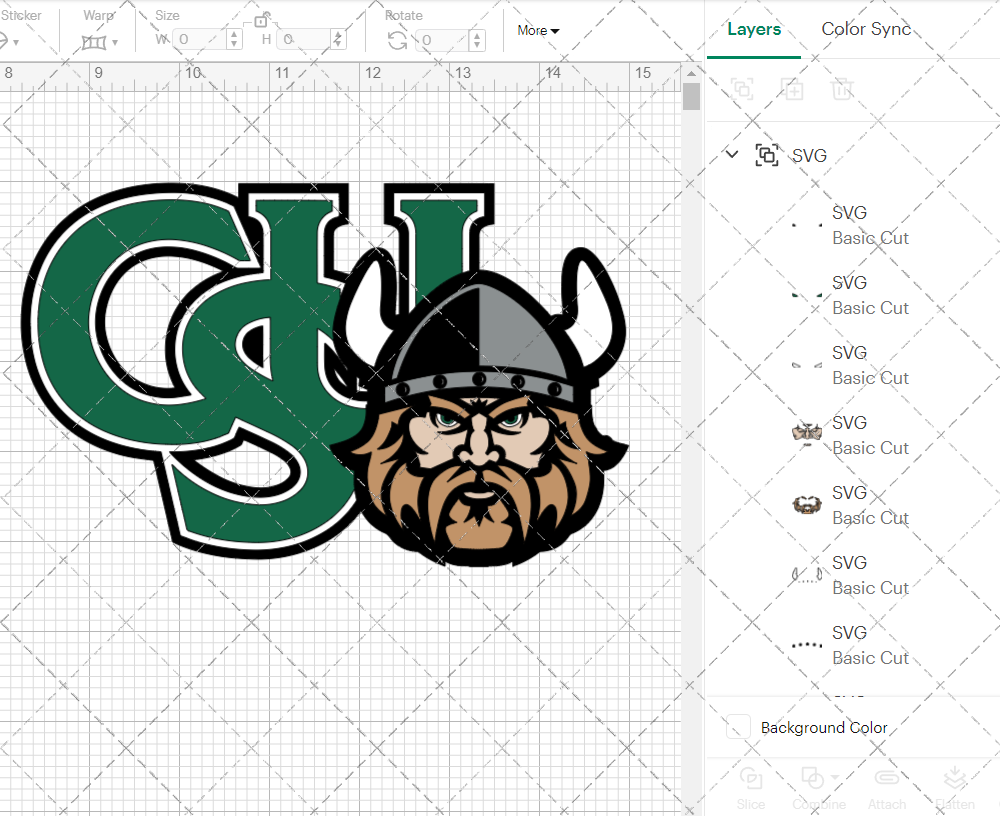Click the Duplicate layer icon in Layers panel
Viewport: 1000px width, 816px height.
click(x=792, y=89)
